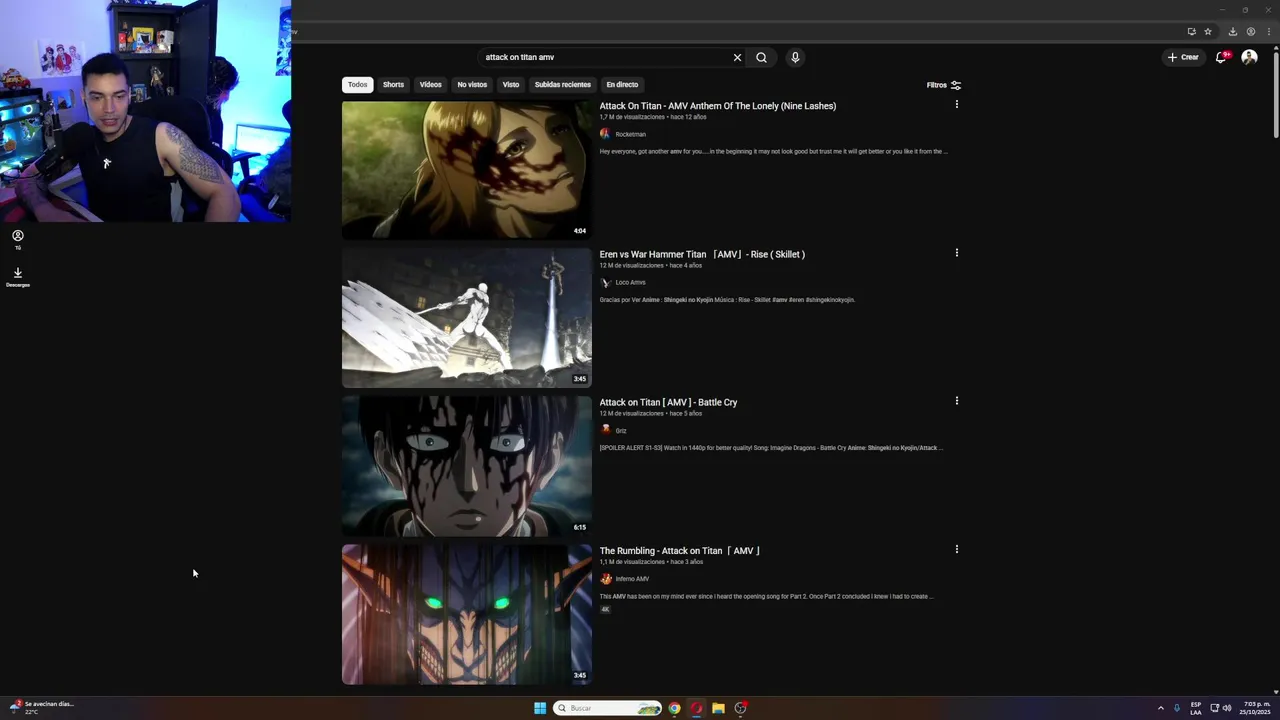Open three-dot menu for The Rumbling video
This screenshot has height=720, width=1280.
click(956, 549)
